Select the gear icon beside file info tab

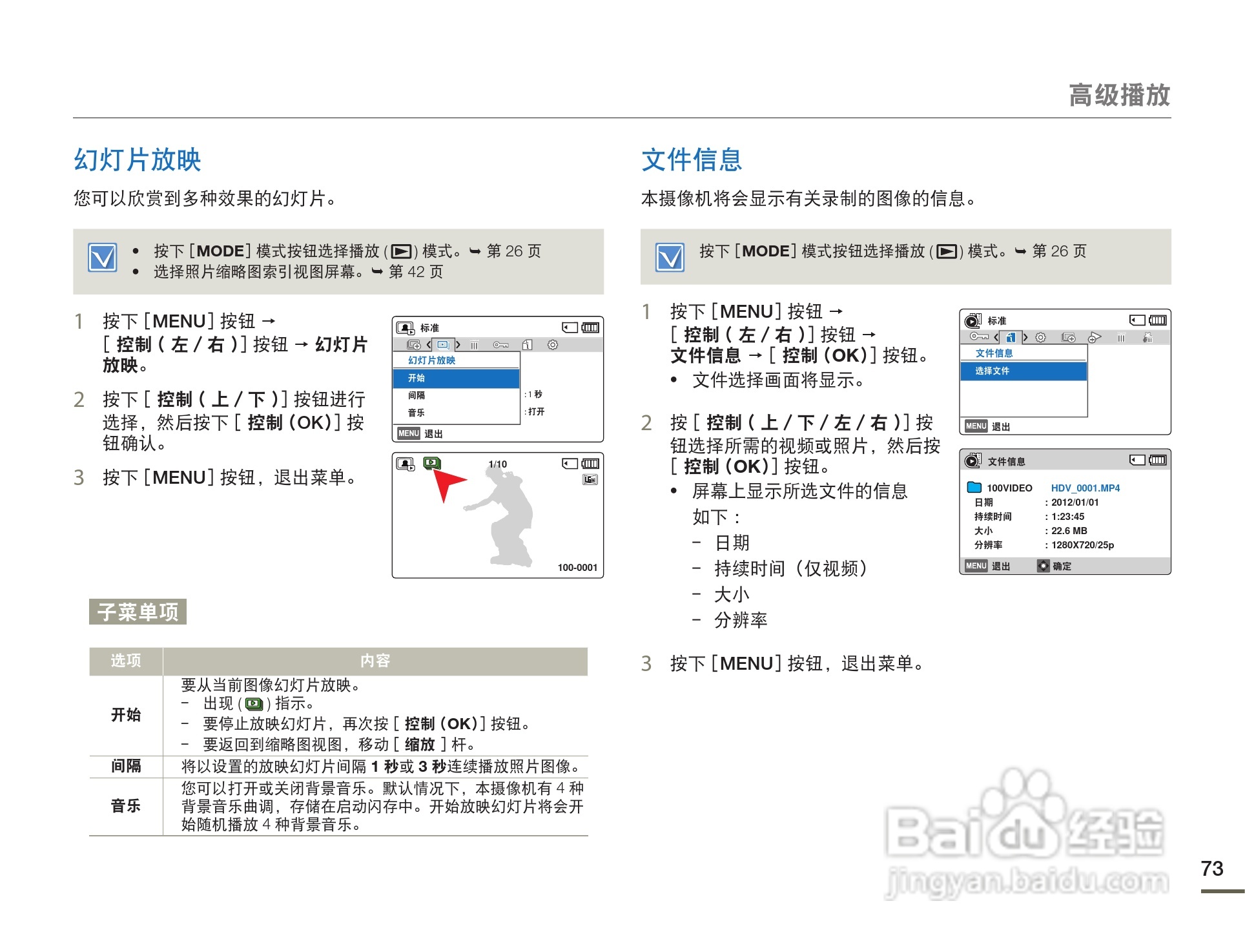click(x=1040, y=337)
